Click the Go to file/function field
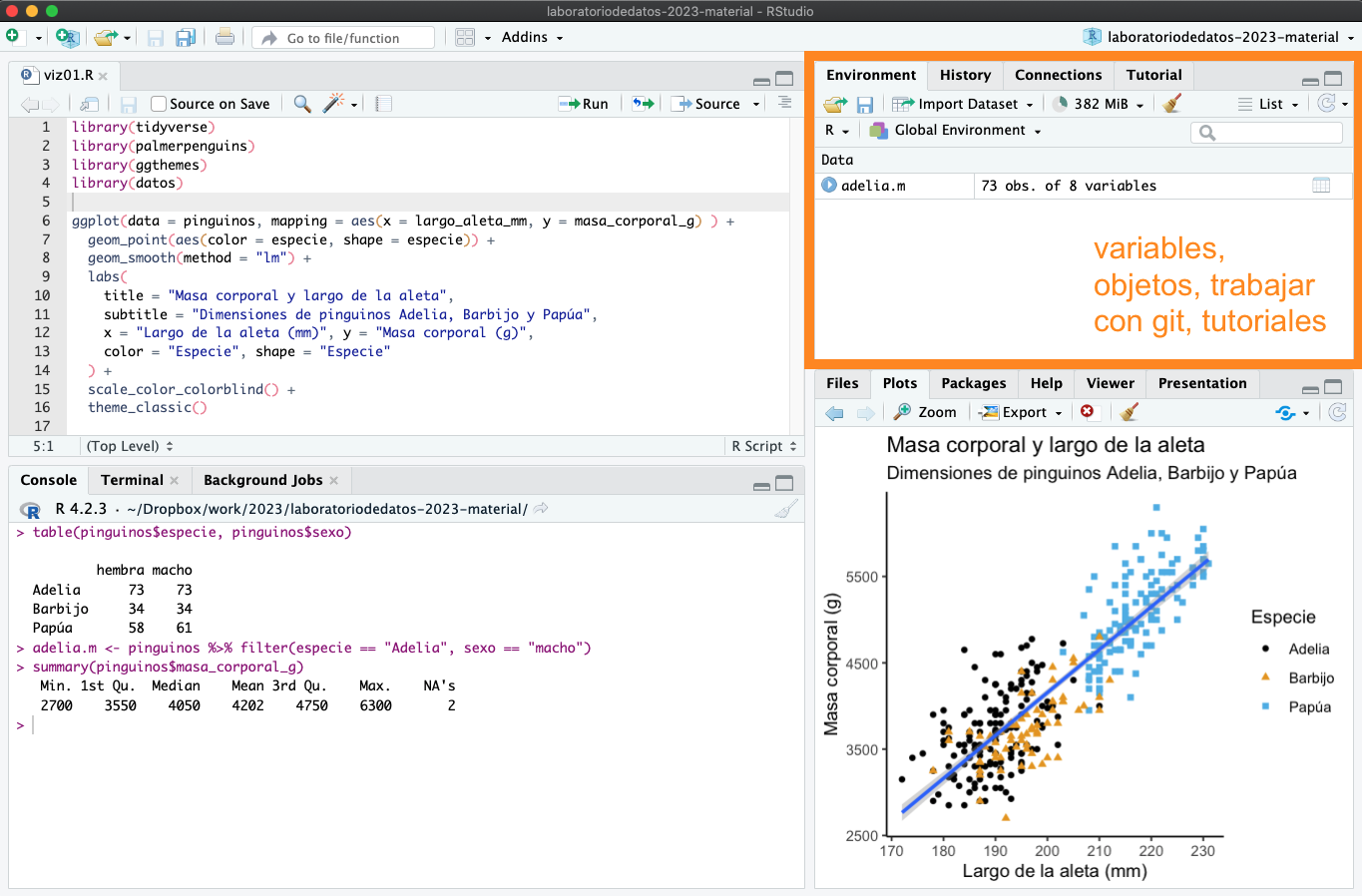 pyautogui.click(x=344, y=38)
